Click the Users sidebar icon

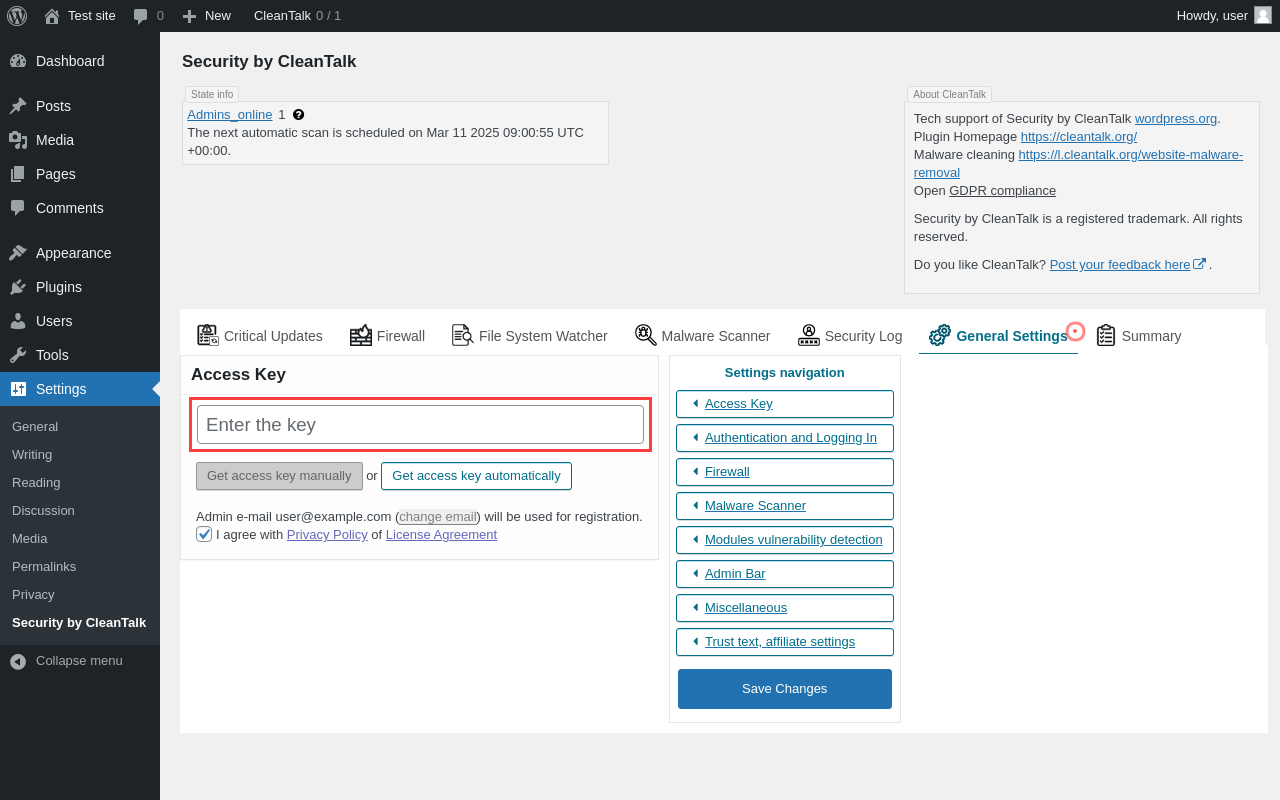pos(18,321)
